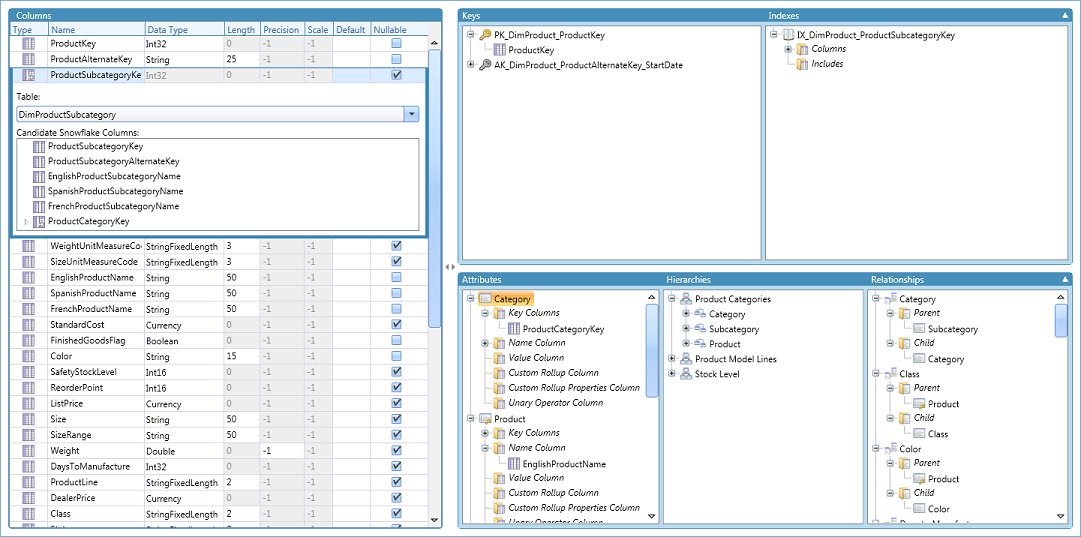The image size is (1081, 537).
Task: Click the Length column header
Action: pyautogui.click(x=242, y=30)
